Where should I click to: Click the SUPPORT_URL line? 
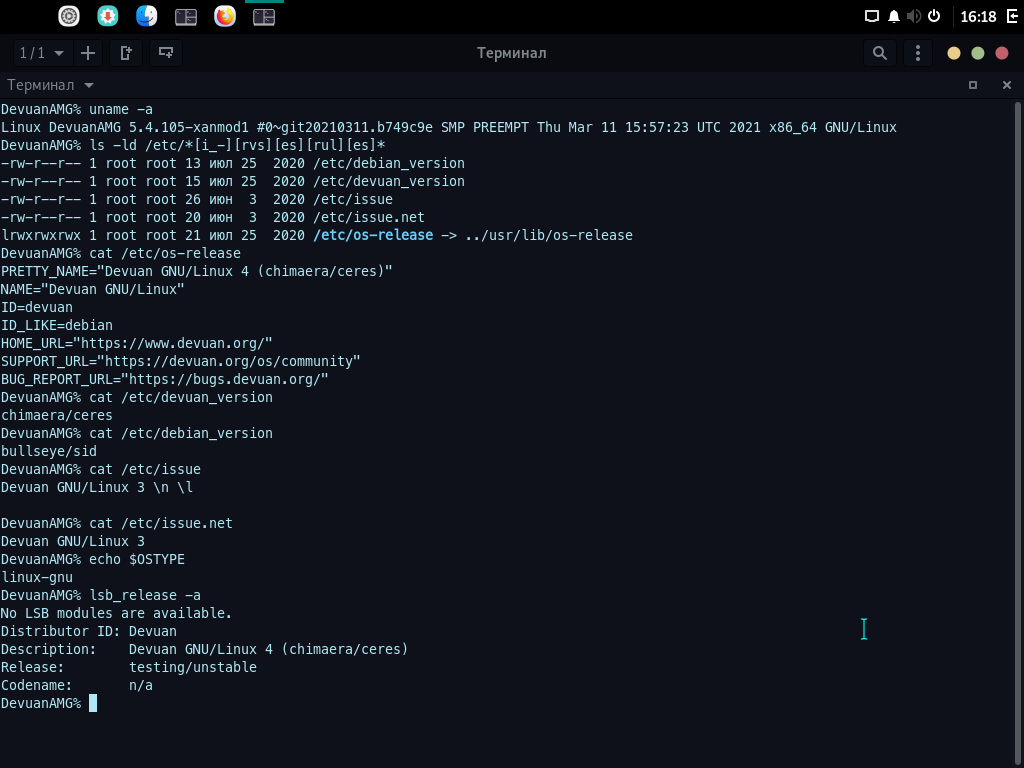(180, 361)
